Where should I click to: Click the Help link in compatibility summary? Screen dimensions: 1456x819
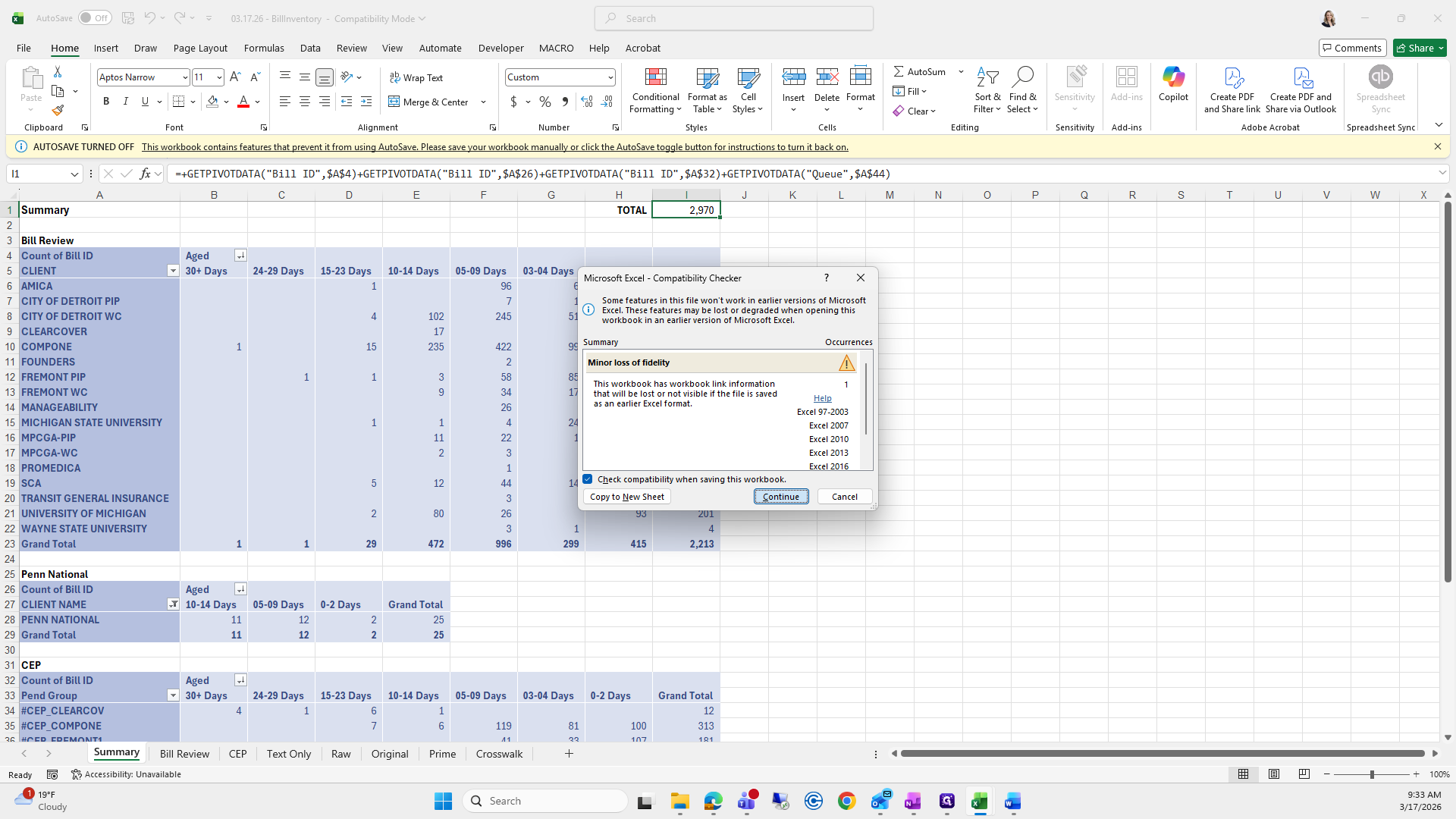[x=822, y=398]
